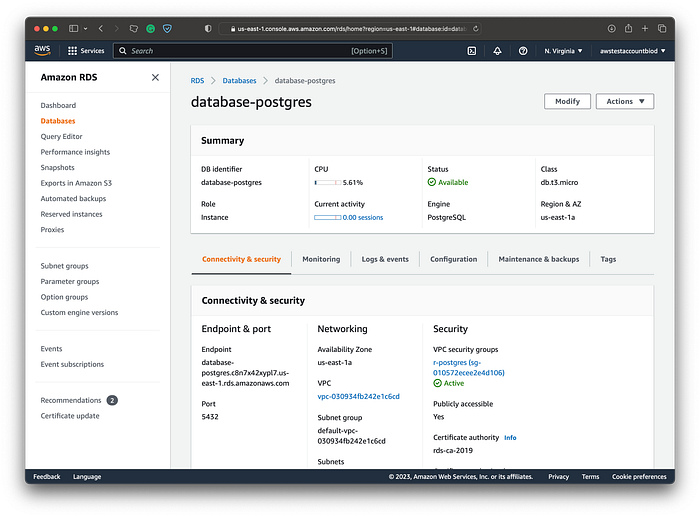
Task: Click the Grammarly extension icon
Action: [x=150, y=29]
